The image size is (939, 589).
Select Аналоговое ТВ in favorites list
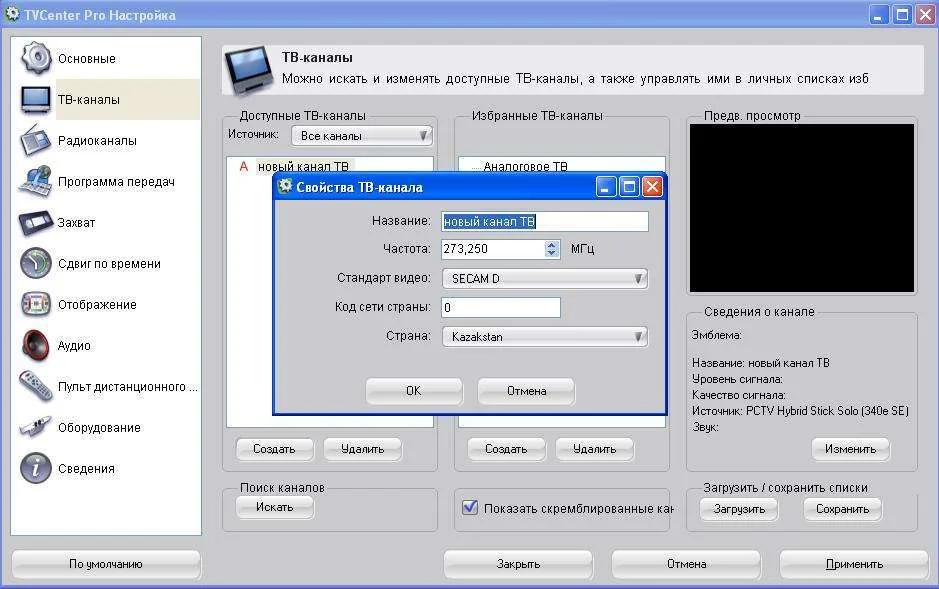(x=525, y=166)
